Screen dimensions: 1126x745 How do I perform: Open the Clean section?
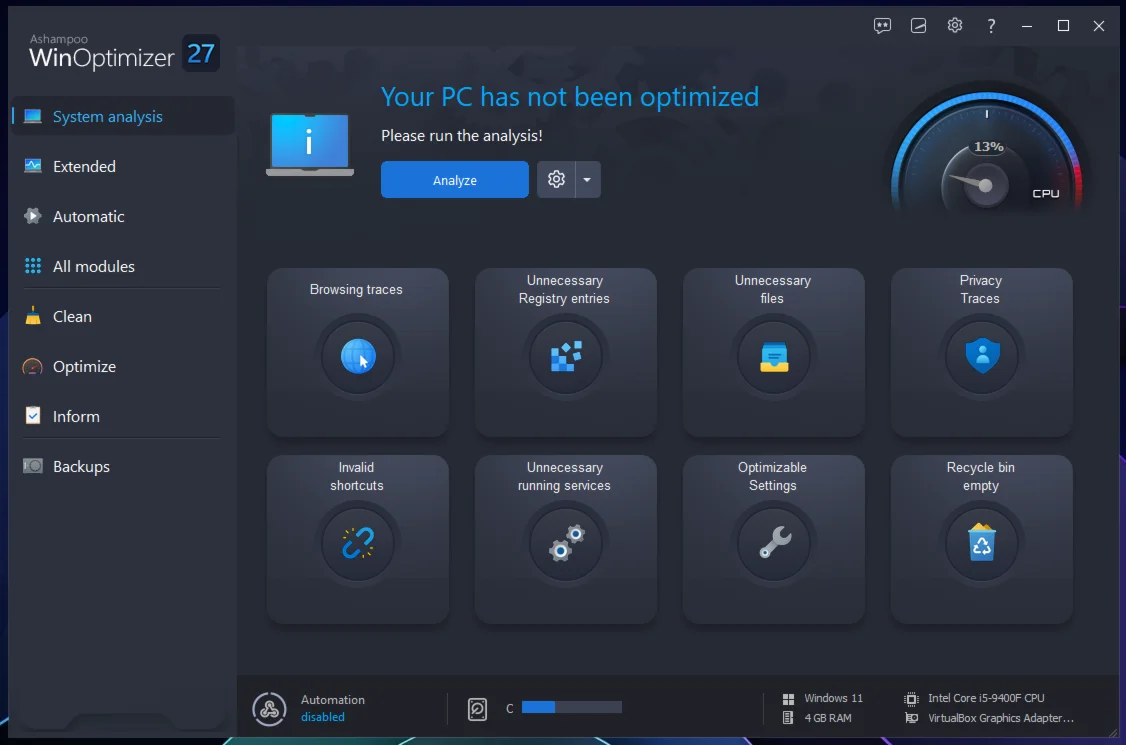click(x=123, y=316)
